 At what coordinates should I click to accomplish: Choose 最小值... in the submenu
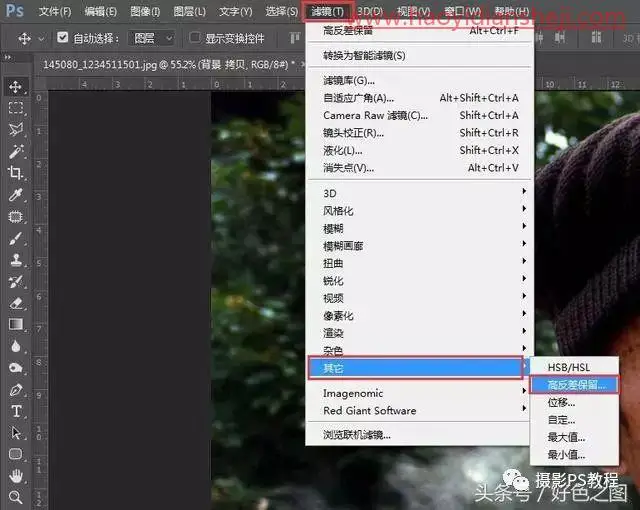574,455
